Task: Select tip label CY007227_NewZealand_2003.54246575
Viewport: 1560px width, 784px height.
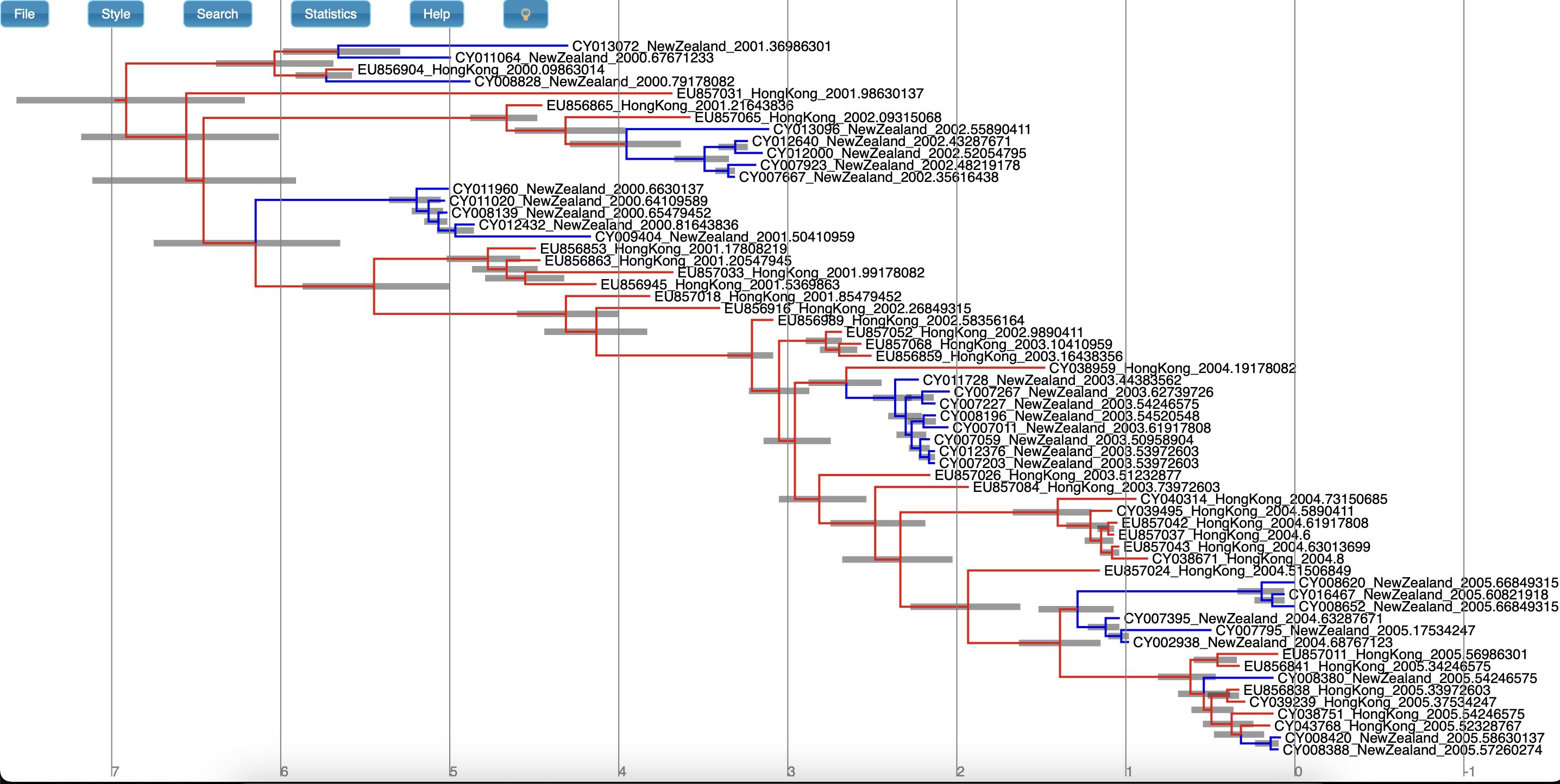Action: [1069, 404]
